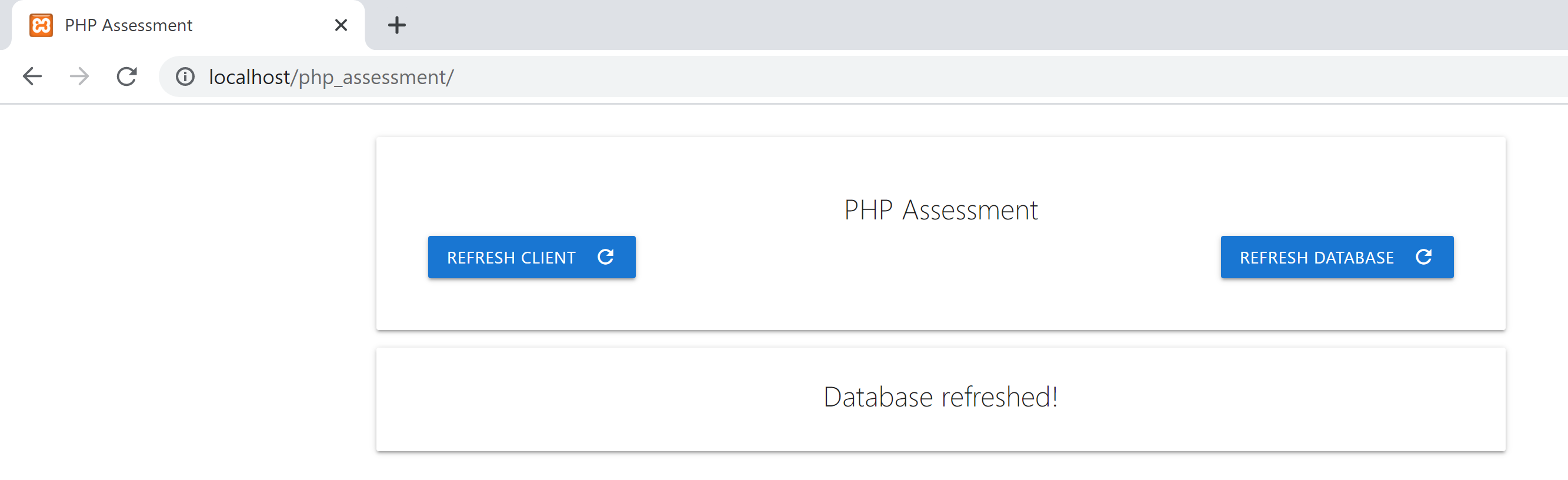Click the plus icon to open a new tab
Image resolution: width=1568 pixels, height=480 pixels.
point(397,25)
